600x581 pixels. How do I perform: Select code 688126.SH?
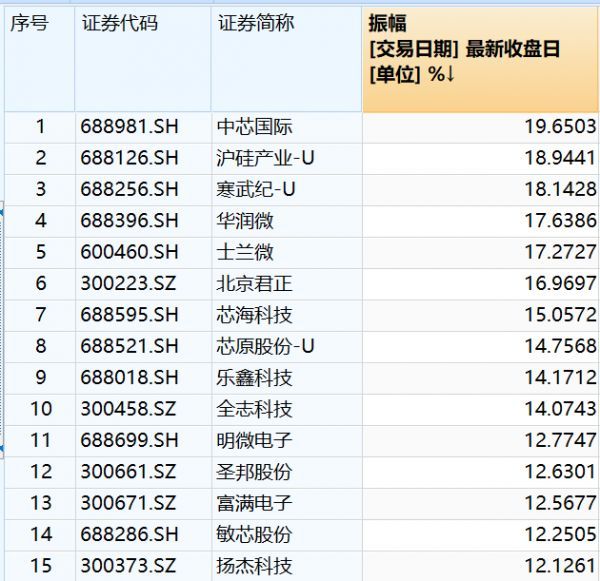tap(129, 158)
